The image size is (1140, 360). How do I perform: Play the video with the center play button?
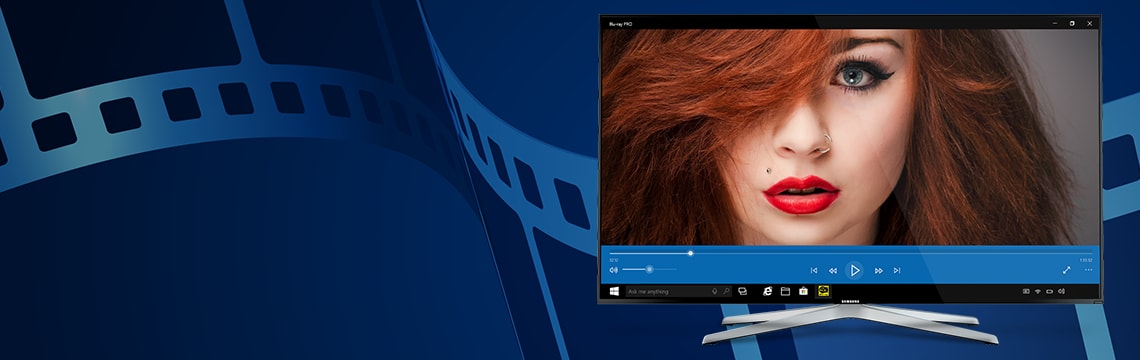click(854, 271)
